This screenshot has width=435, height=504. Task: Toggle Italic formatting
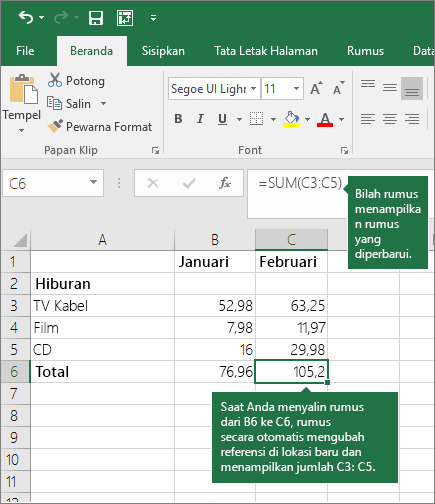(200, 119)
